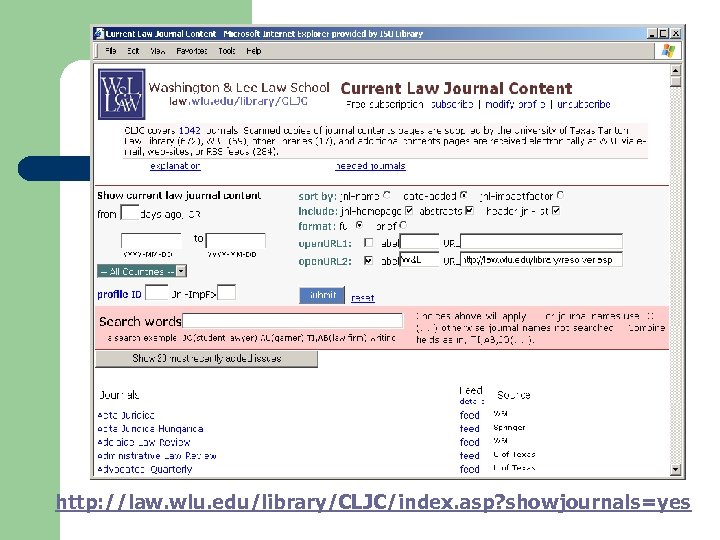Image resolution: width=720 pixels, height=540 pixels.
Task: Open the View menu
Action: (158, 51)
